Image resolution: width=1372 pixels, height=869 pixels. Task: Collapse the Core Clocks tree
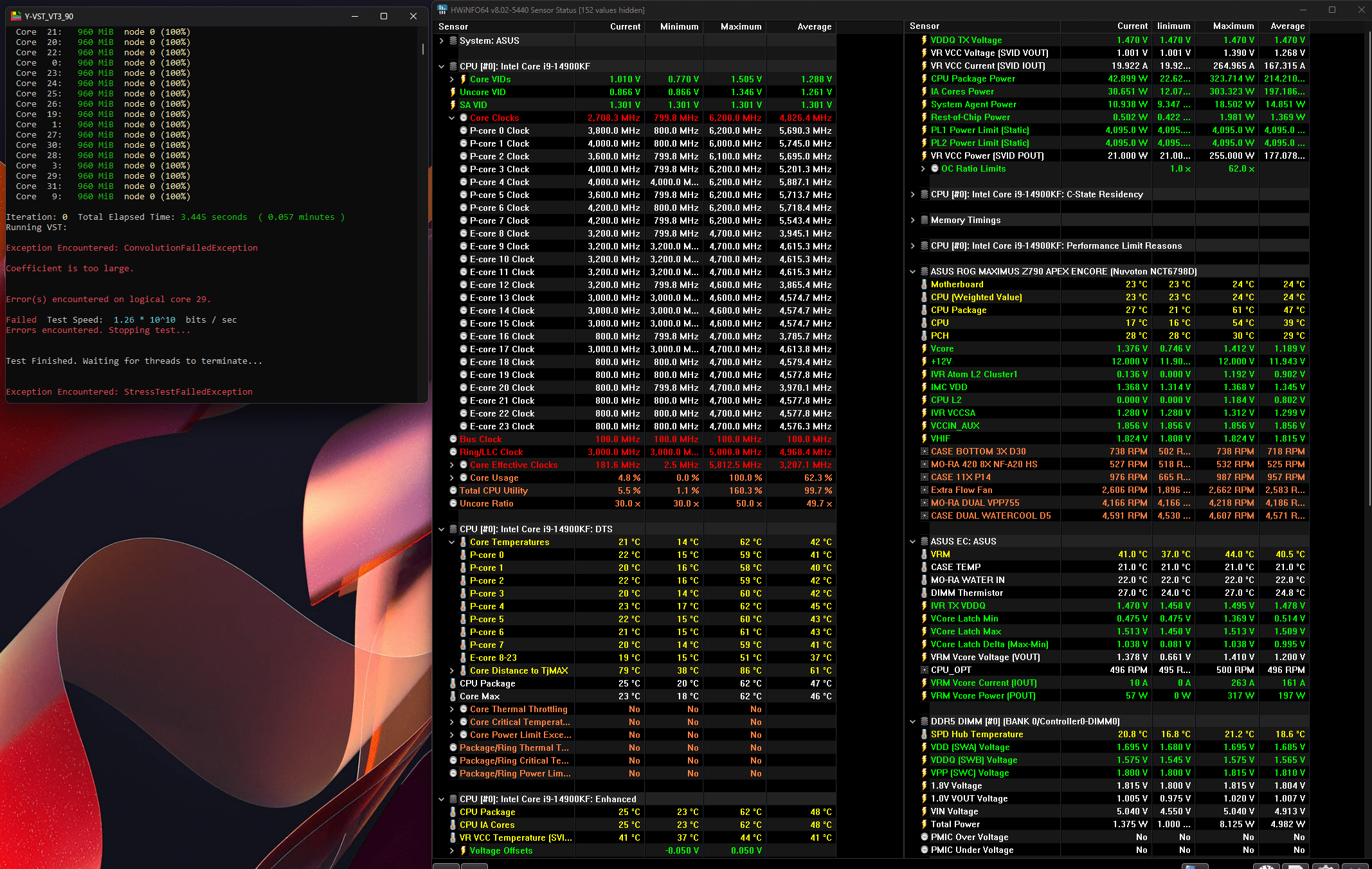point(452,118)
